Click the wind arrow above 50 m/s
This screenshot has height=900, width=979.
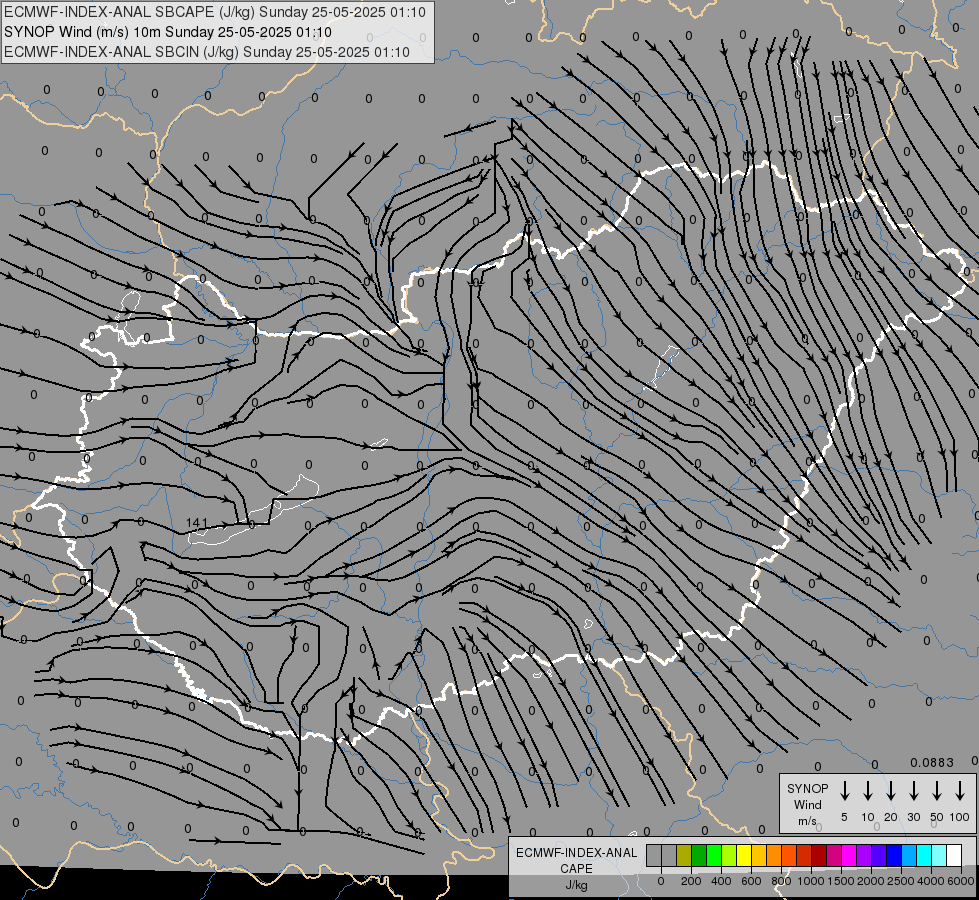coord(937,791)
